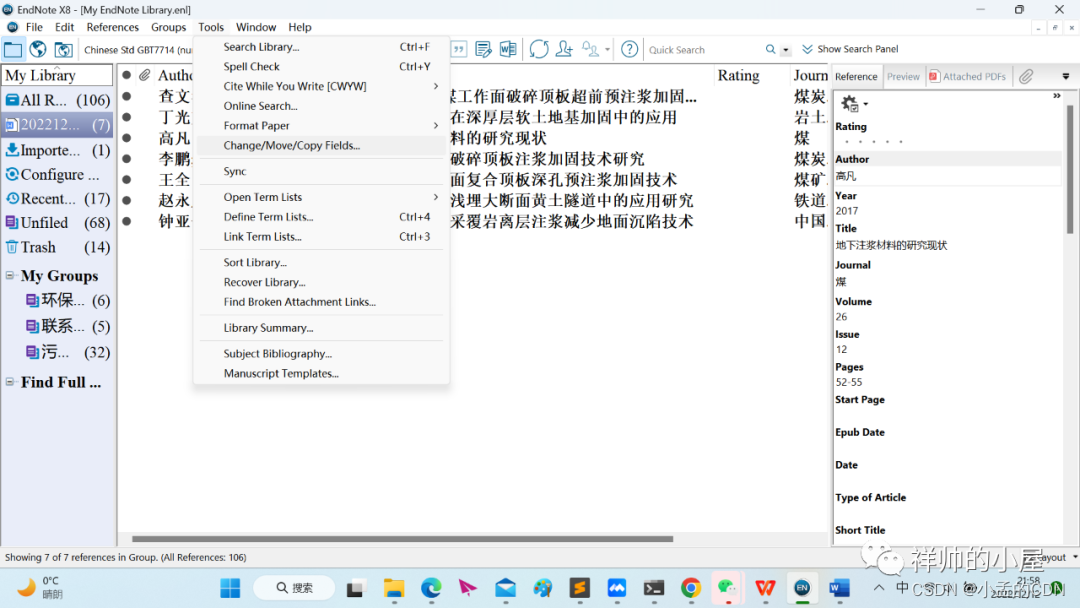The image size is (1080, 608).
Task: Open the Help question mark icon
Action: [x=629, y=50]
